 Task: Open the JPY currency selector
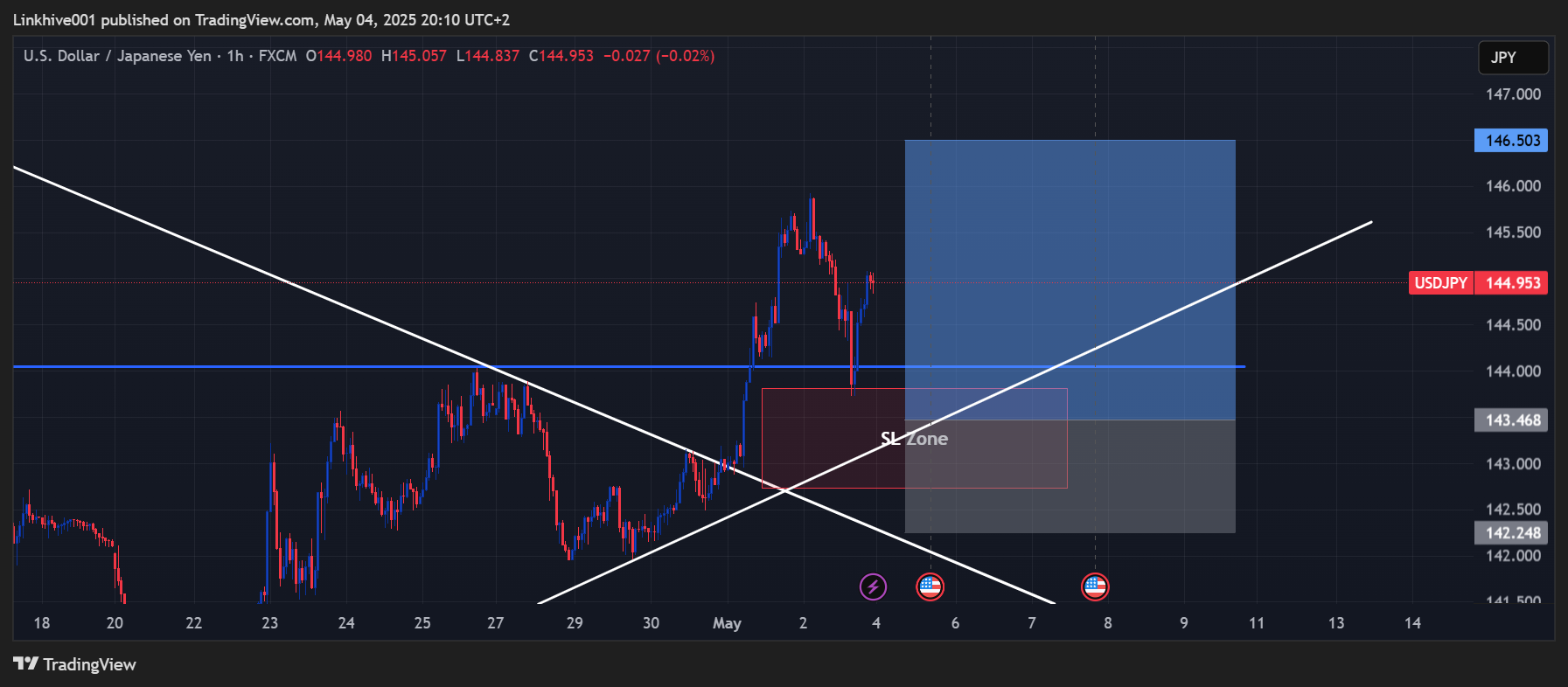pos(1513,58)
